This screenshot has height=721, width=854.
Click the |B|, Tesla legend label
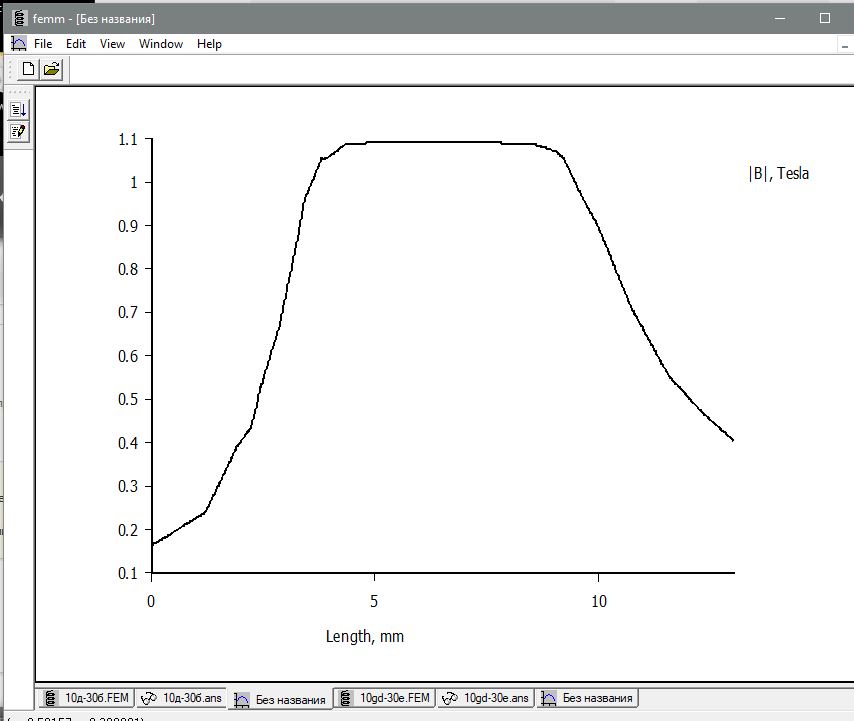(779, 174)
